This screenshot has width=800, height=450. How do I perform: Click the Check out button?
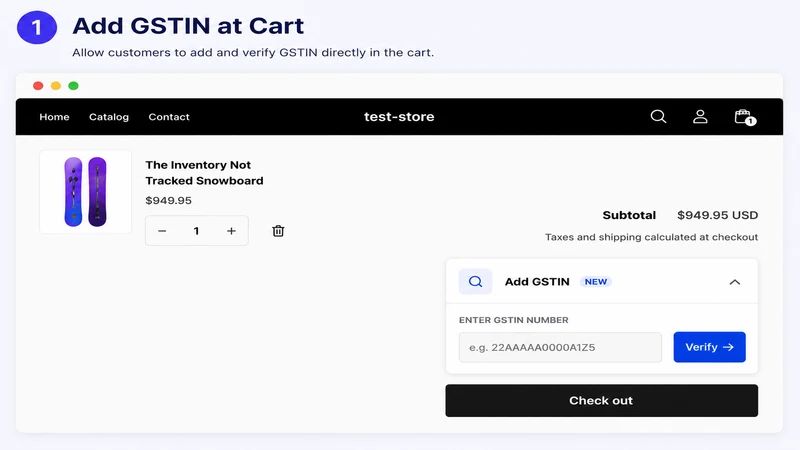(602, 401)
